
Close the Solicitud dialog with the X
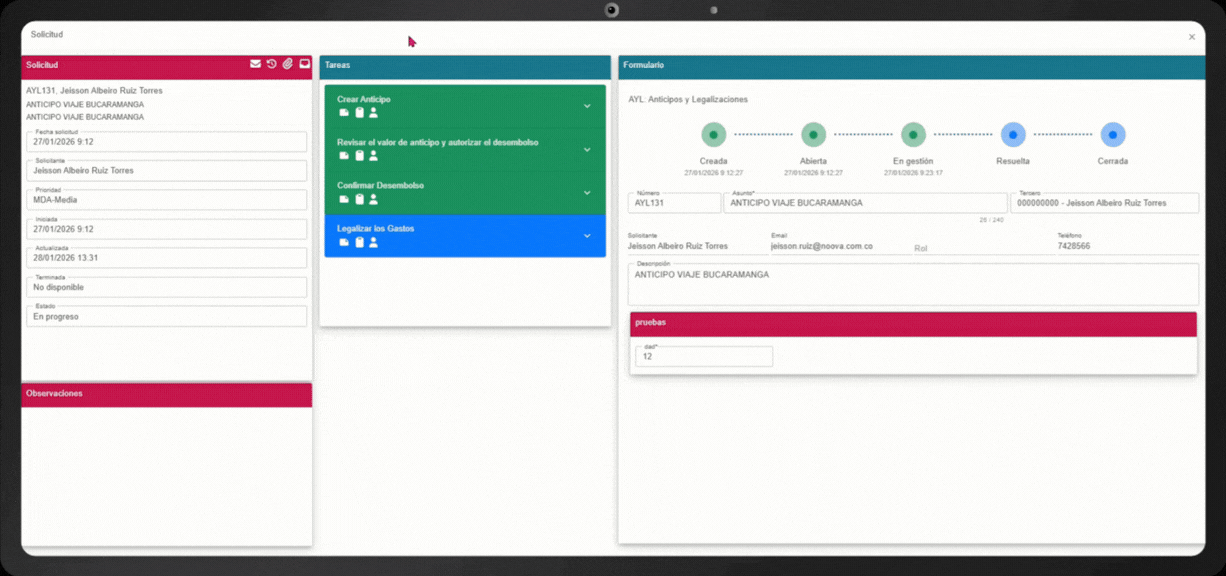pos(1191,37)
